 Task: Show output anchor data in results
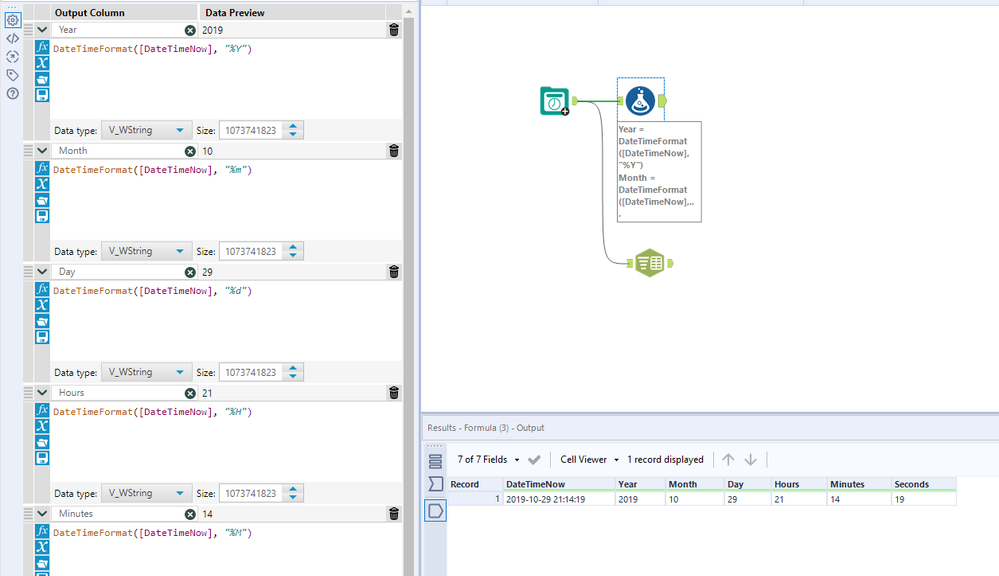coord(435,511)
